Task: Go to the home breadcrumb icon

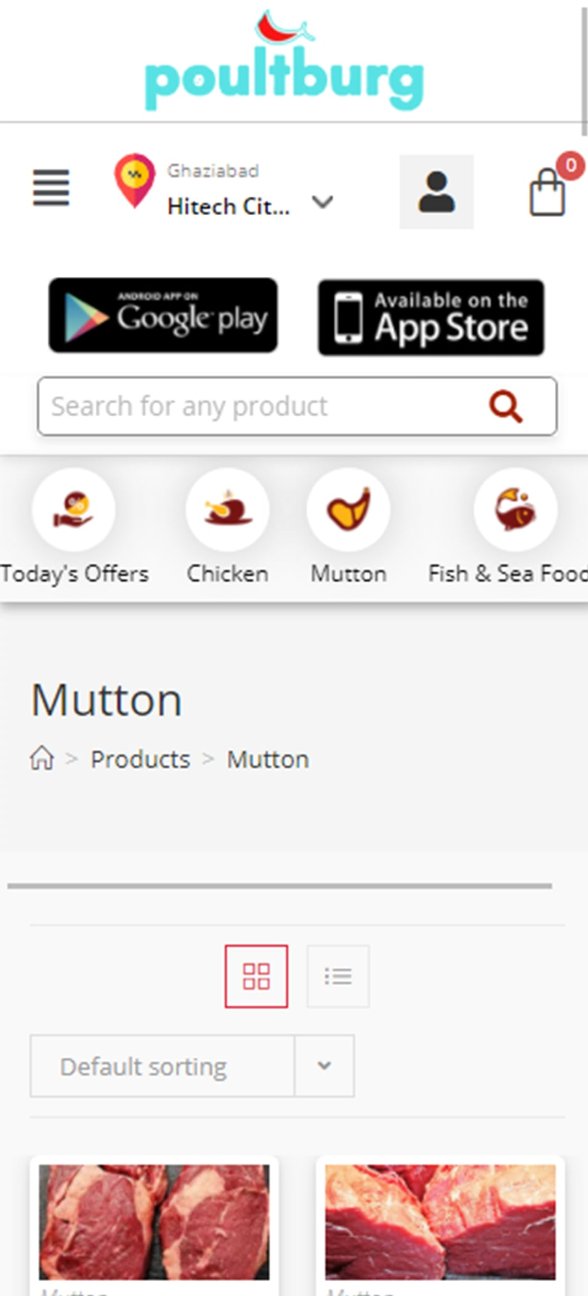Action: point(41,759)
